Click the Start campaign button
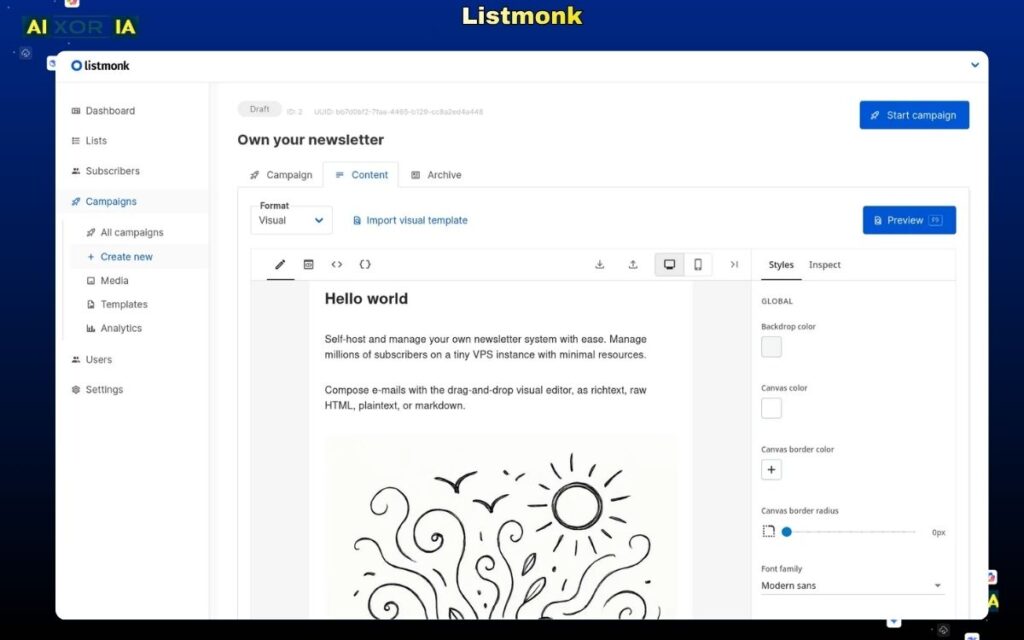The height and width of the screenshot is (640, 1024). coord(913,115)
